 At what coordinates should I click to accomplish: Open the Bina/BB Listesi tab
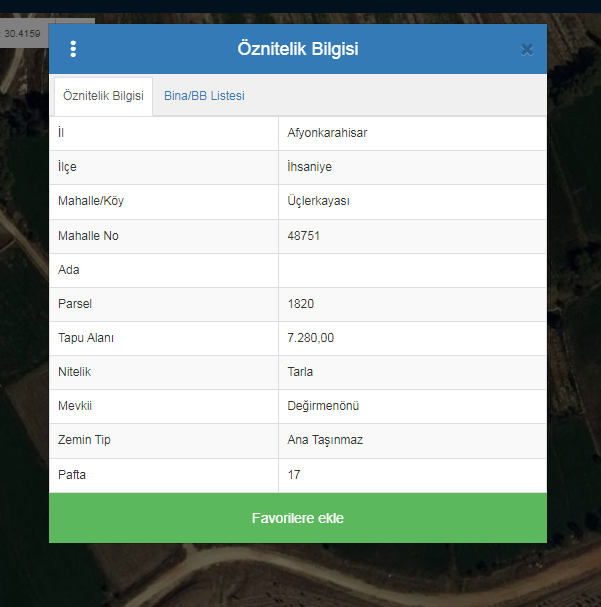[x=204, y=96]
